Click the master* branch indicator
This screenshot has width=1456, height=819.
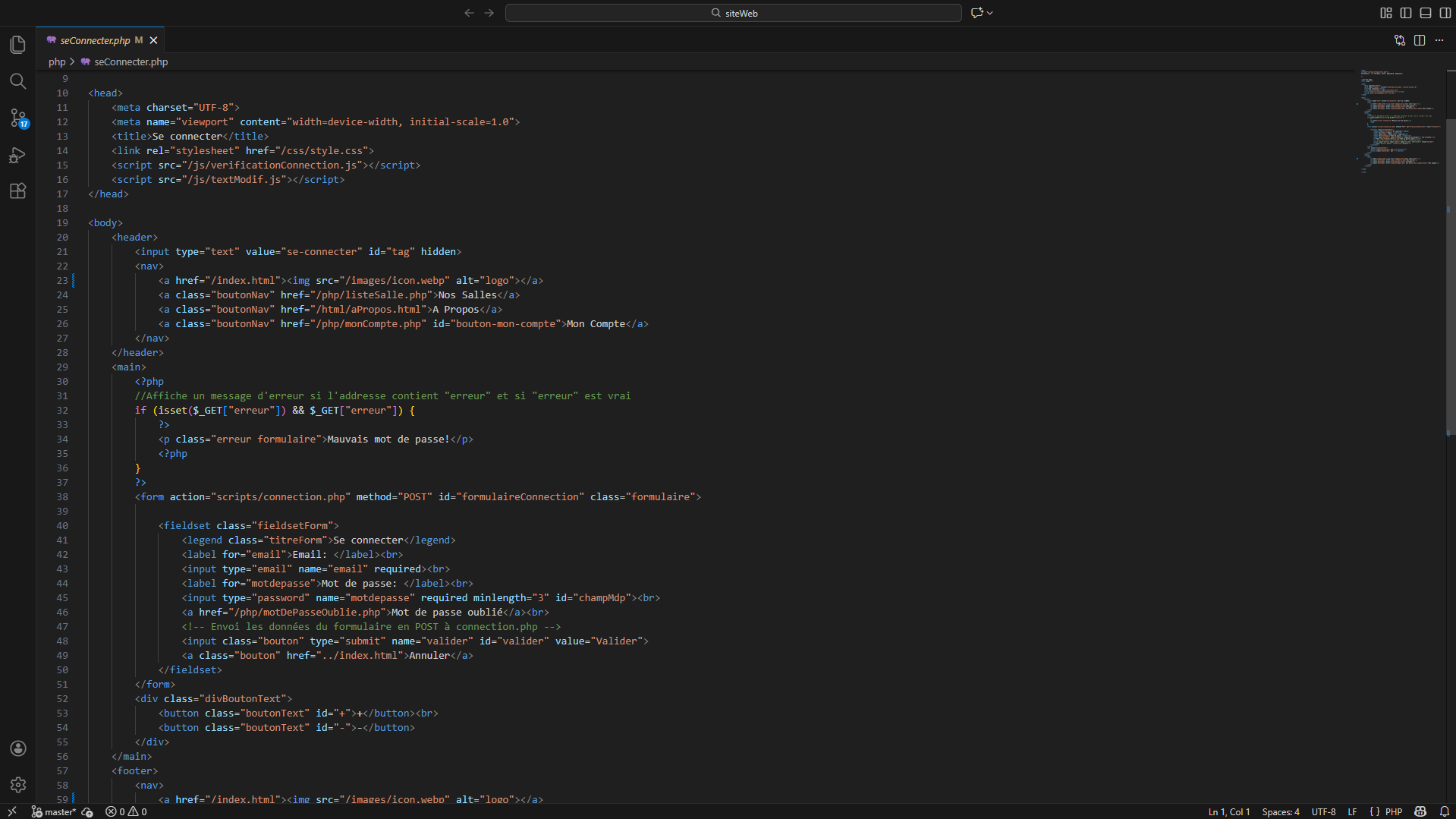[x=54, y=811]
